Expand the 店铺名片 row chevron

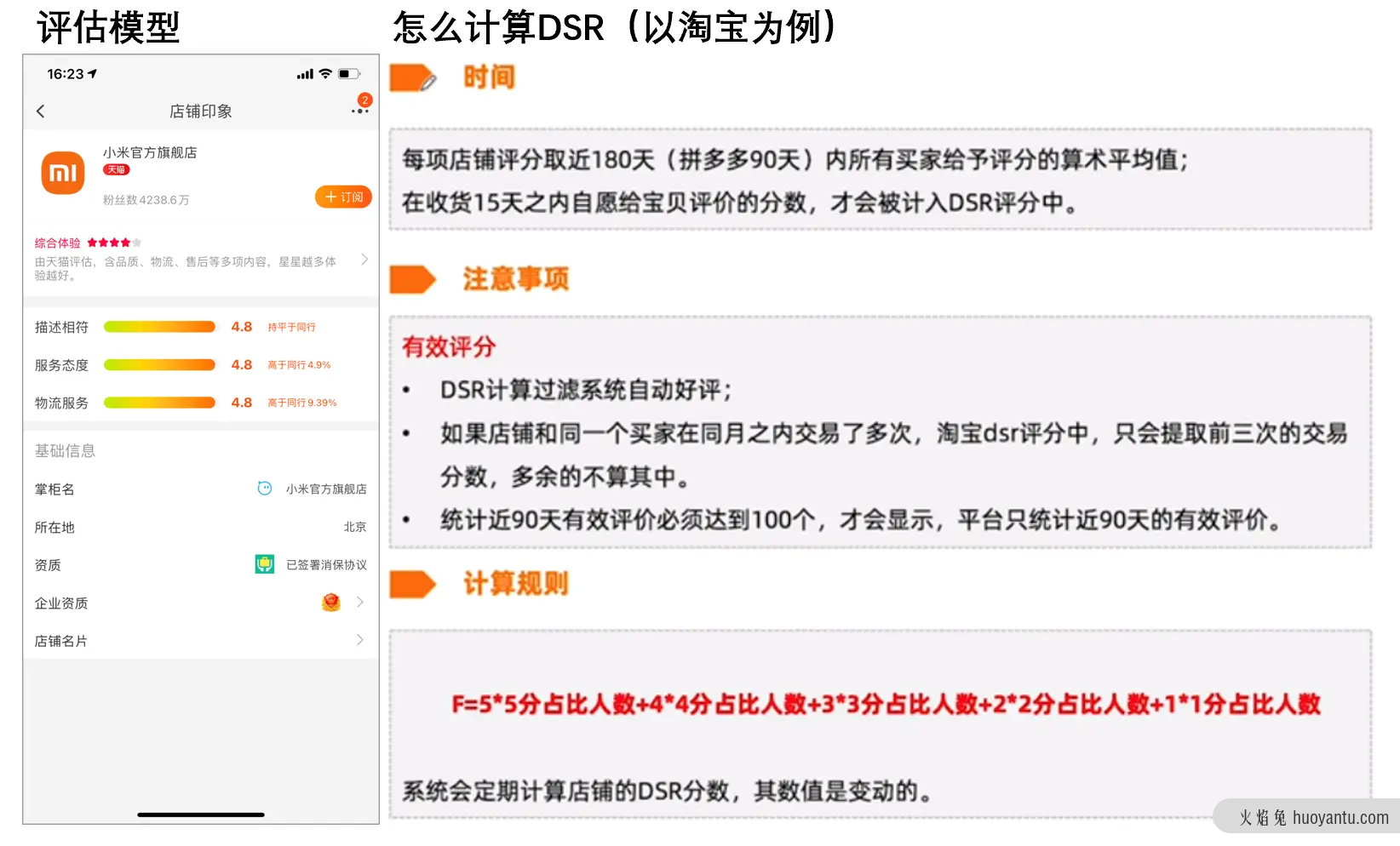coord(360,640)
